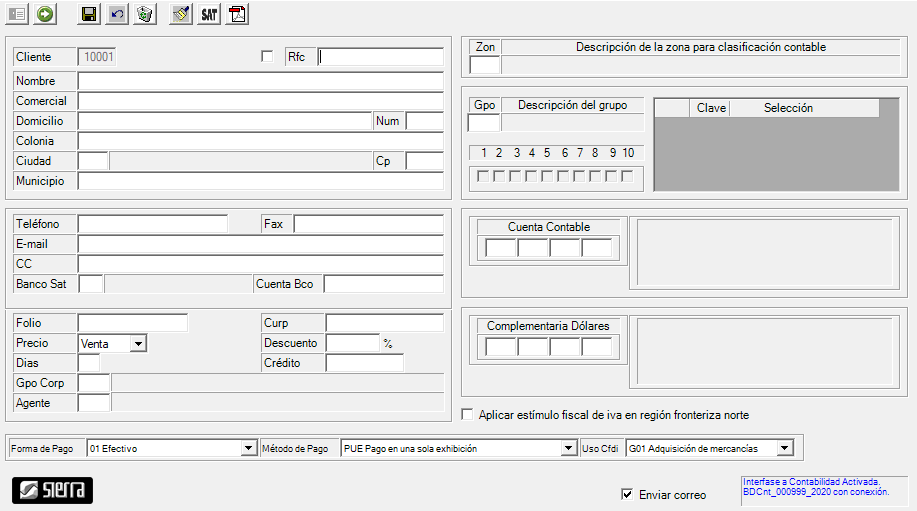Click the E-mail text field

coord(260,244)
